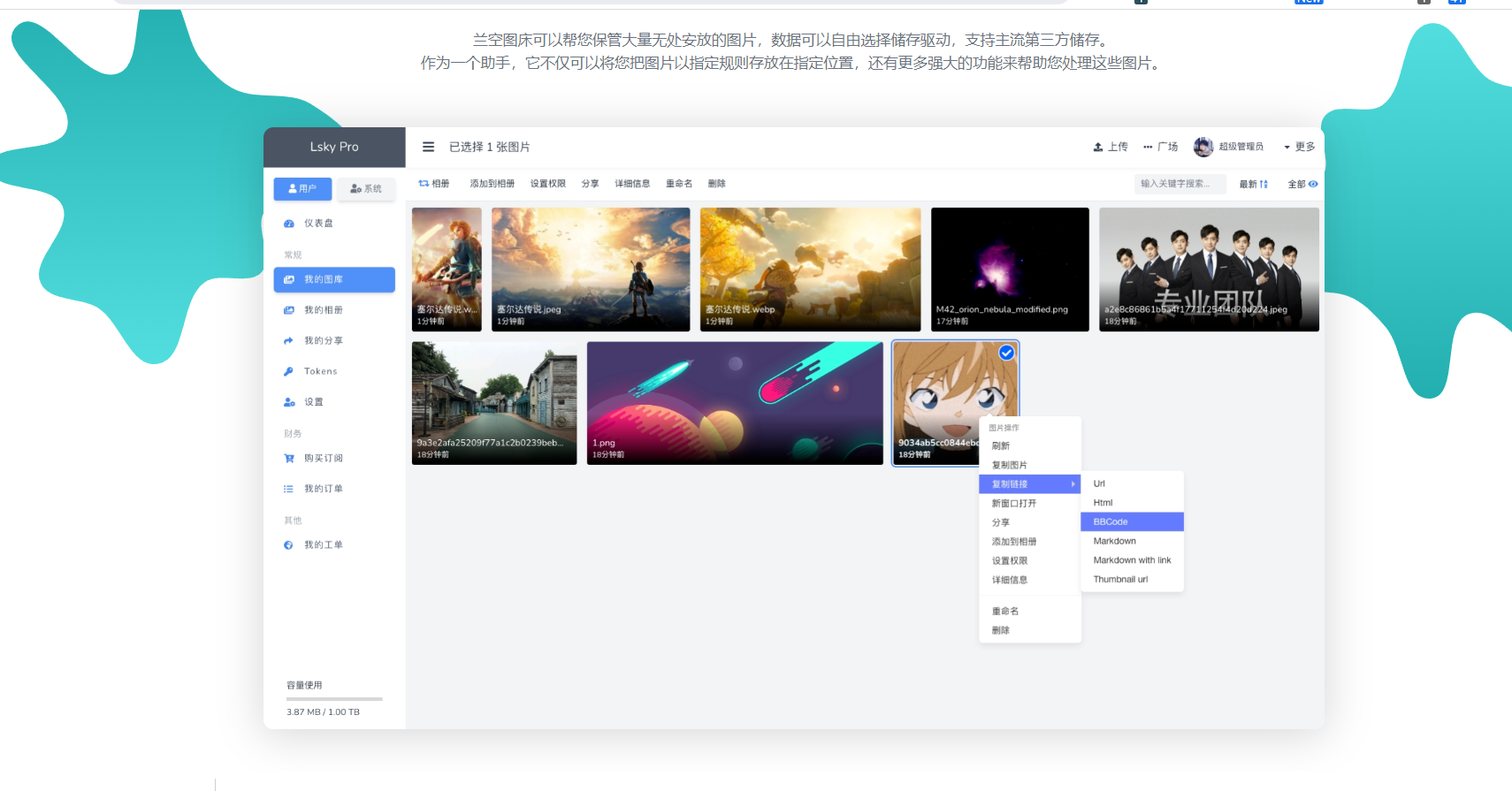Expand the More dropdown in header
The height and width of the screenshot is (791, 1512).
[x=1299, y=147]
